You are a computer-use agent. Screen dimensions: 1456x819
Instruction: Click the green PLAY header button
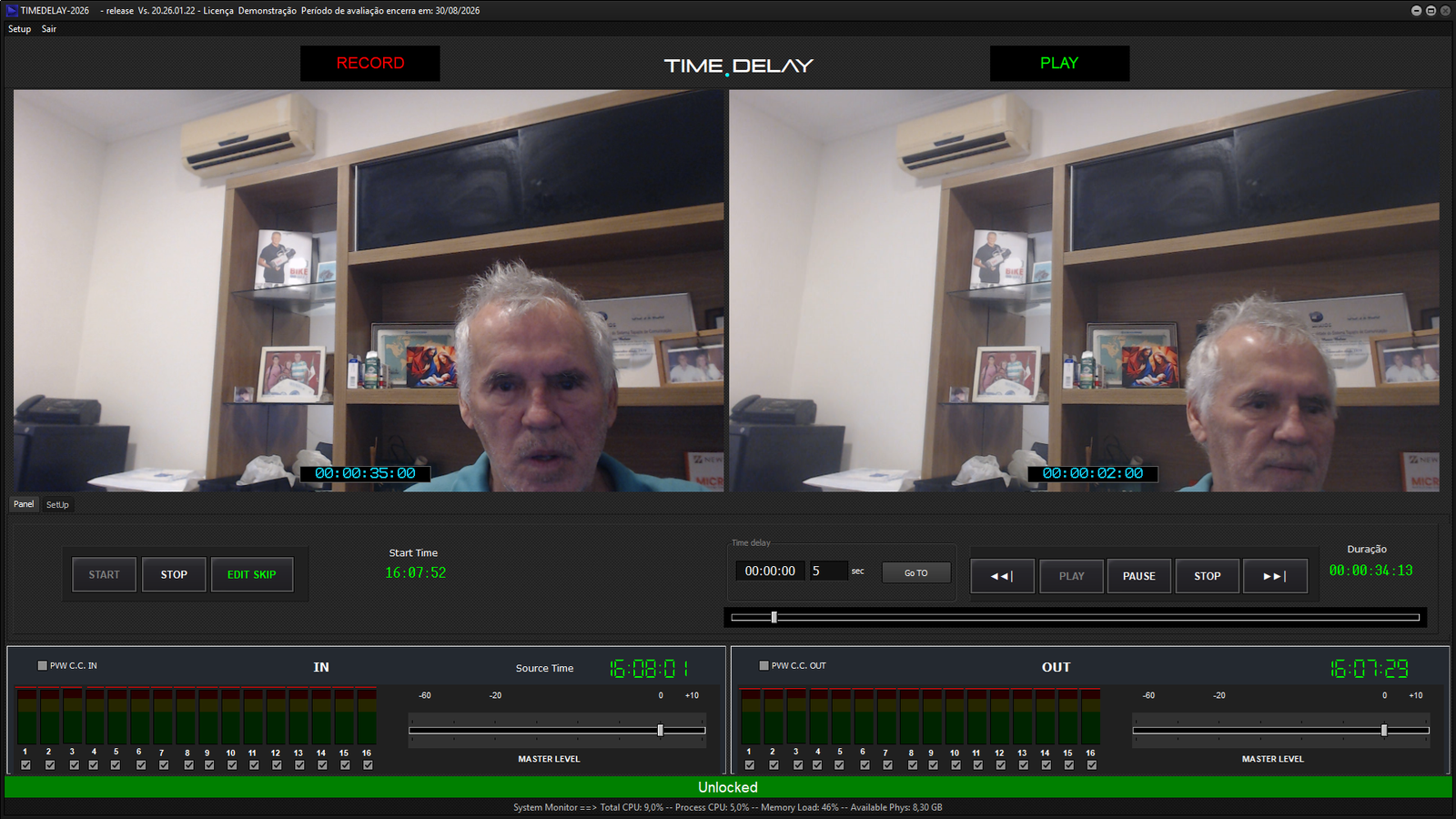pyautogui.click(x=1059, y=64)
